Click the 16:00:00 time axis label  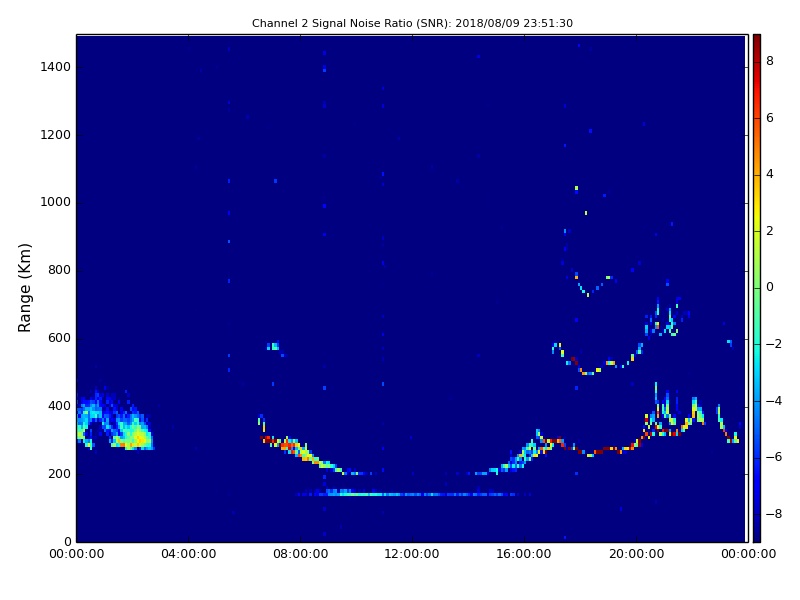coord(524,554)
